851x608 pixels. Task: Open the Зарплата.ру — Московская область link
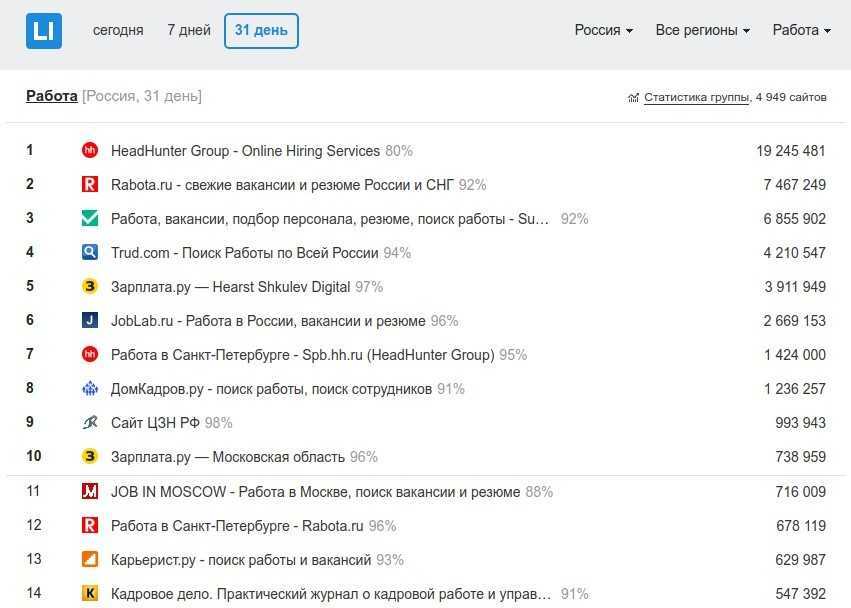click(x=228, y=457)
